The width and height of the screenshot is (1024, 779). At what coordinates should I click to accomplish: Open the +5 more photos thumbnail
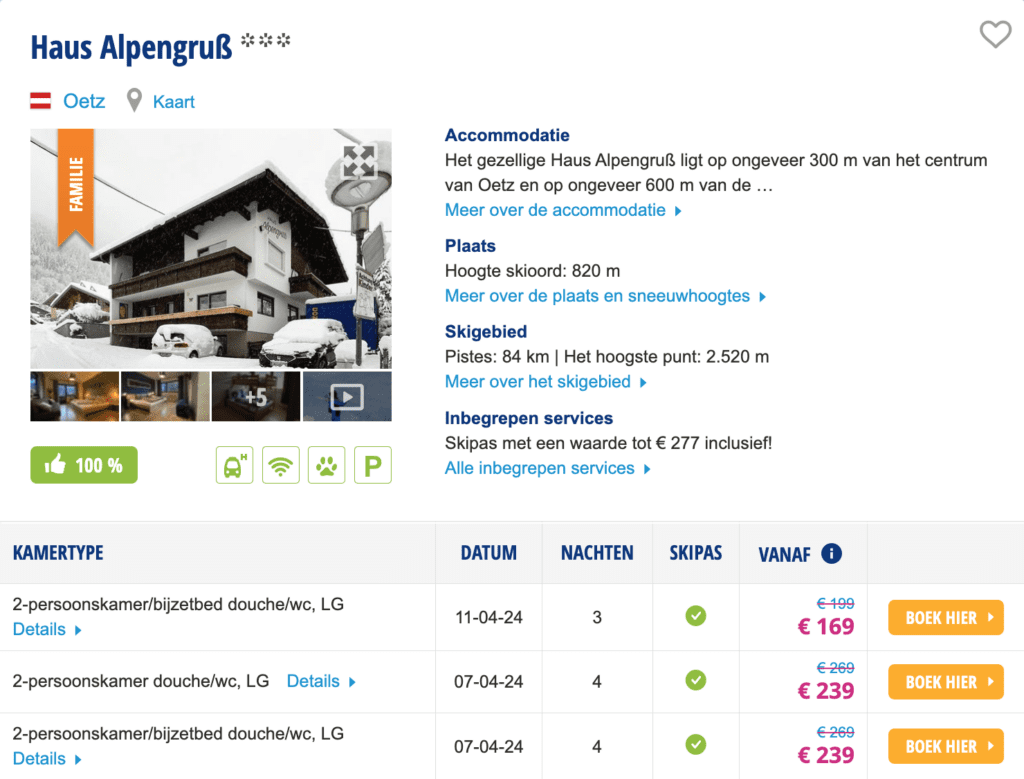(x=256, y=397)
